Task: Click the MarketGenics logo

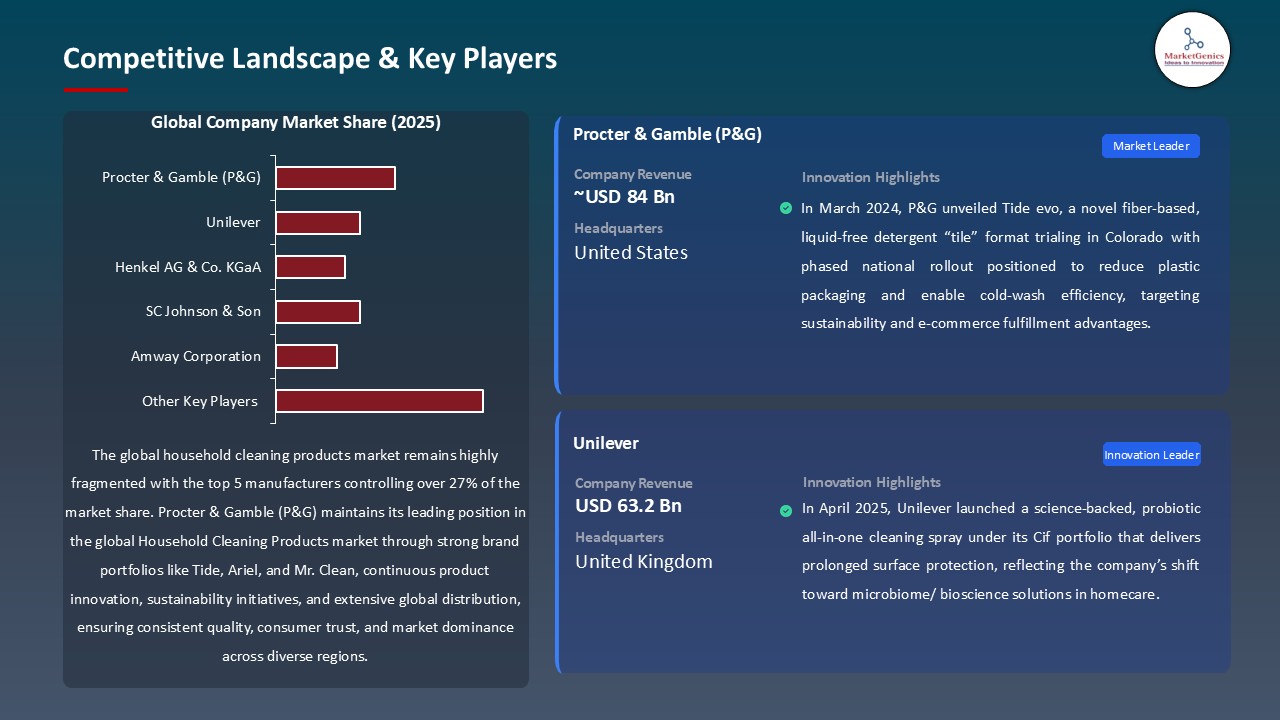Action: pyautogui.click(x=1192, y=50)
